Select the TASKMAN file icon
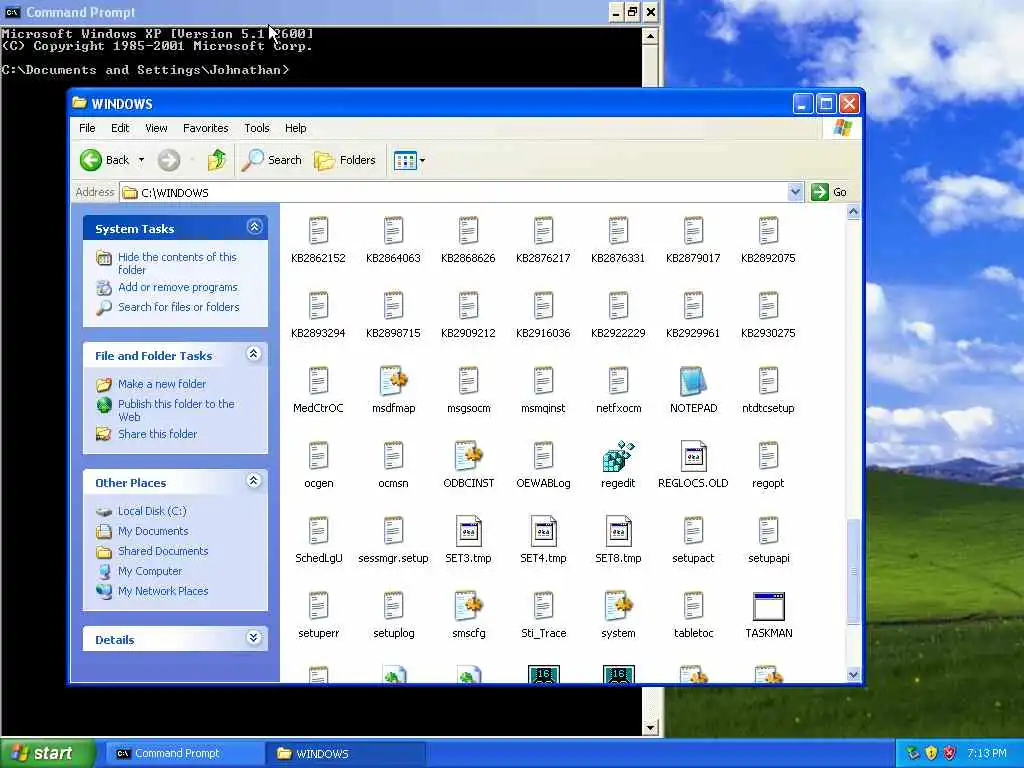Viewport: 1024px width, 768px height. (x=769, y=607)
